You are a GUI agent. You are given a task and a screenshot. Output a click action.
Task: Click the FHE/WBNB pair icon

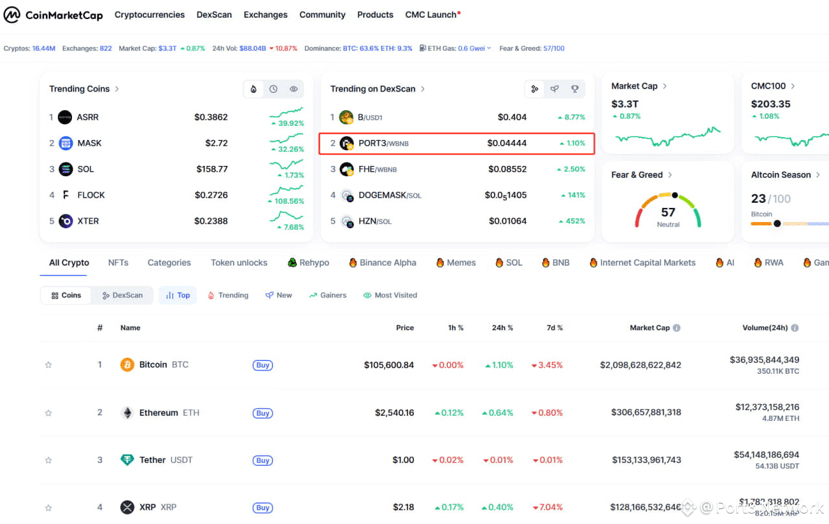coord(346,169)
